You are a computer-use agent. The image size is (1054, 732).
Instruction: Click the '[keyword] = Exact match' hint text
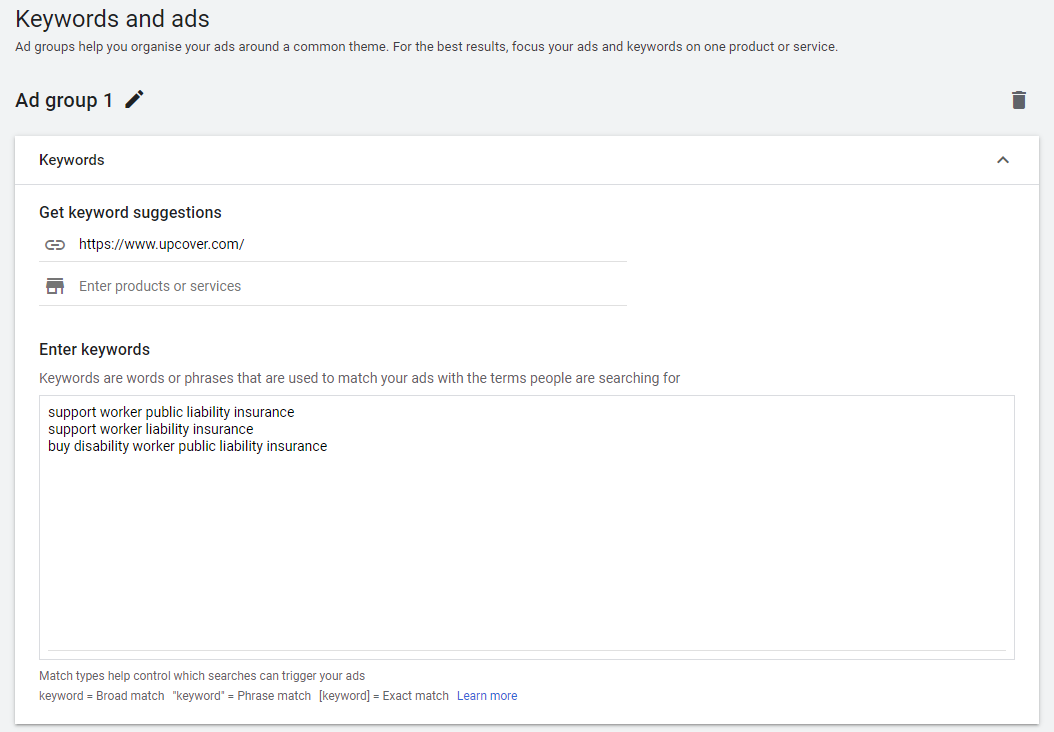pos(384,696)
